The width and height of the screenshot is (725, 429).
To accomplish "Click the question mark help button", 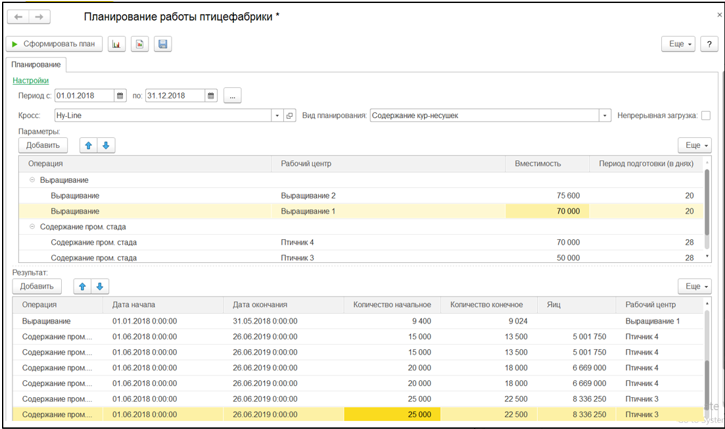I will (709, 44).
